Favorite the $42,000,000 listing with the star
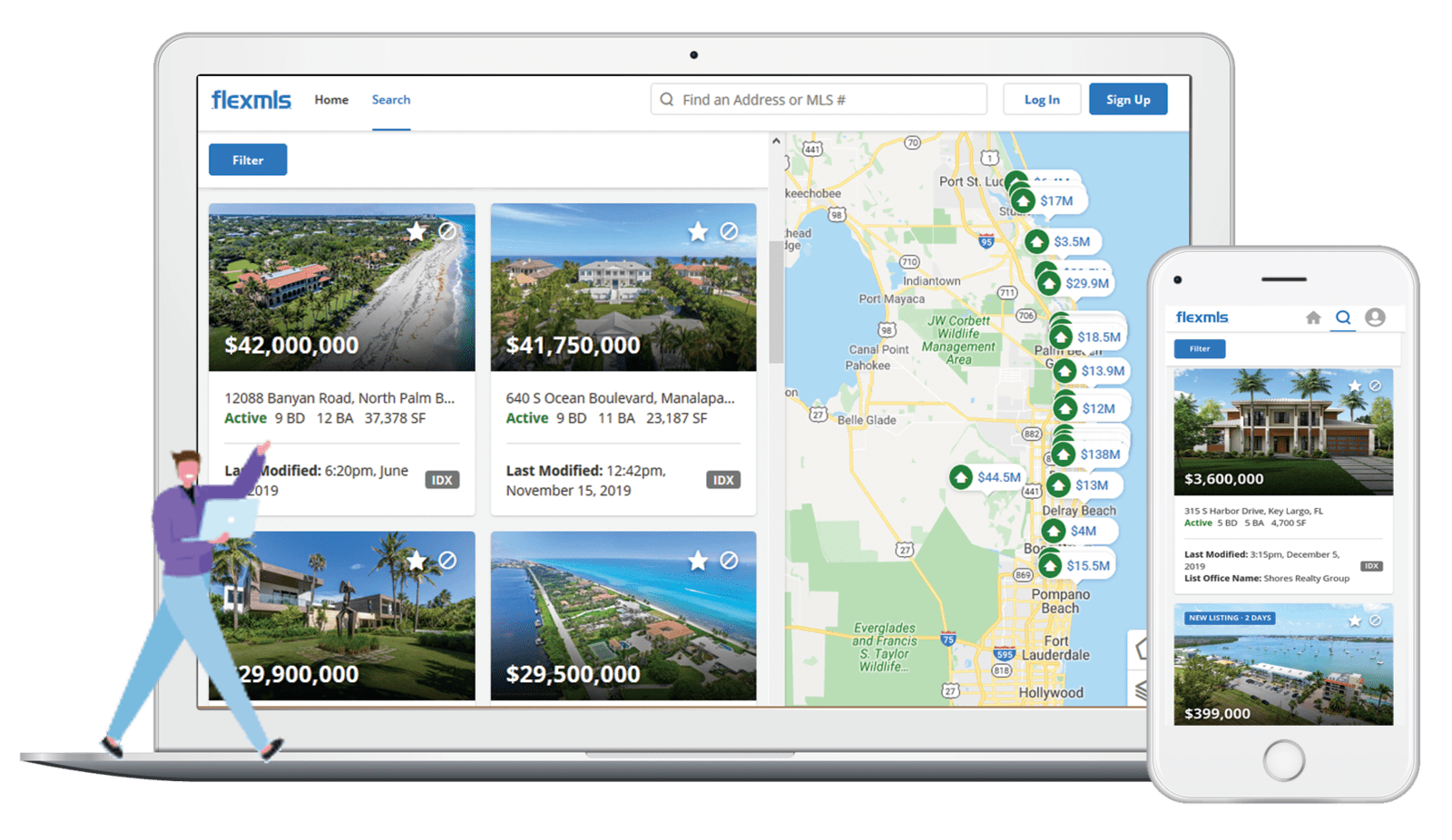The width and height of the screenshot is (1452, 840). coord(417,231)
